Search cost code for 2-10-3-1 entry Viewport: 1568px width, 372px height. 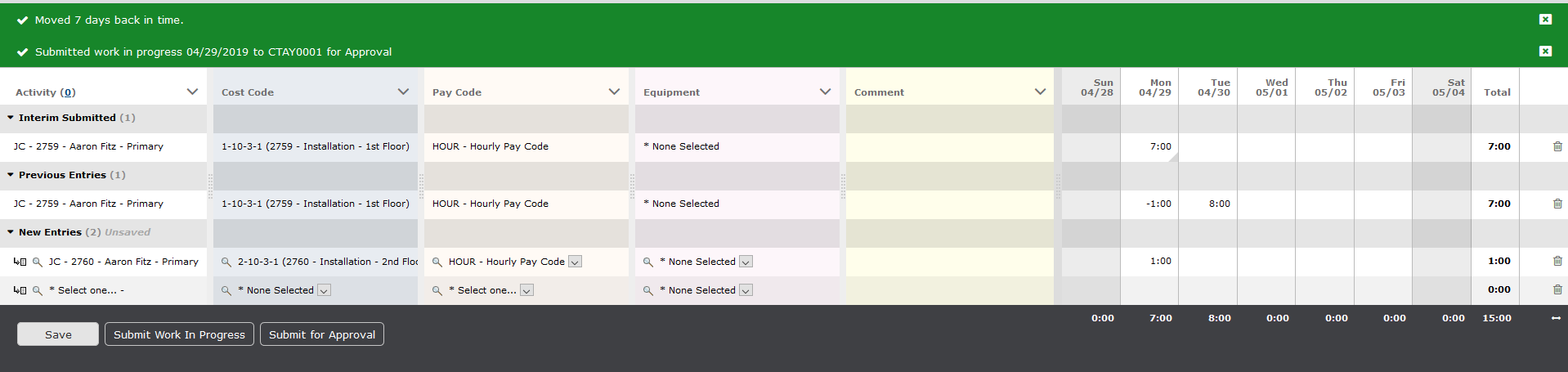point(226,262)
